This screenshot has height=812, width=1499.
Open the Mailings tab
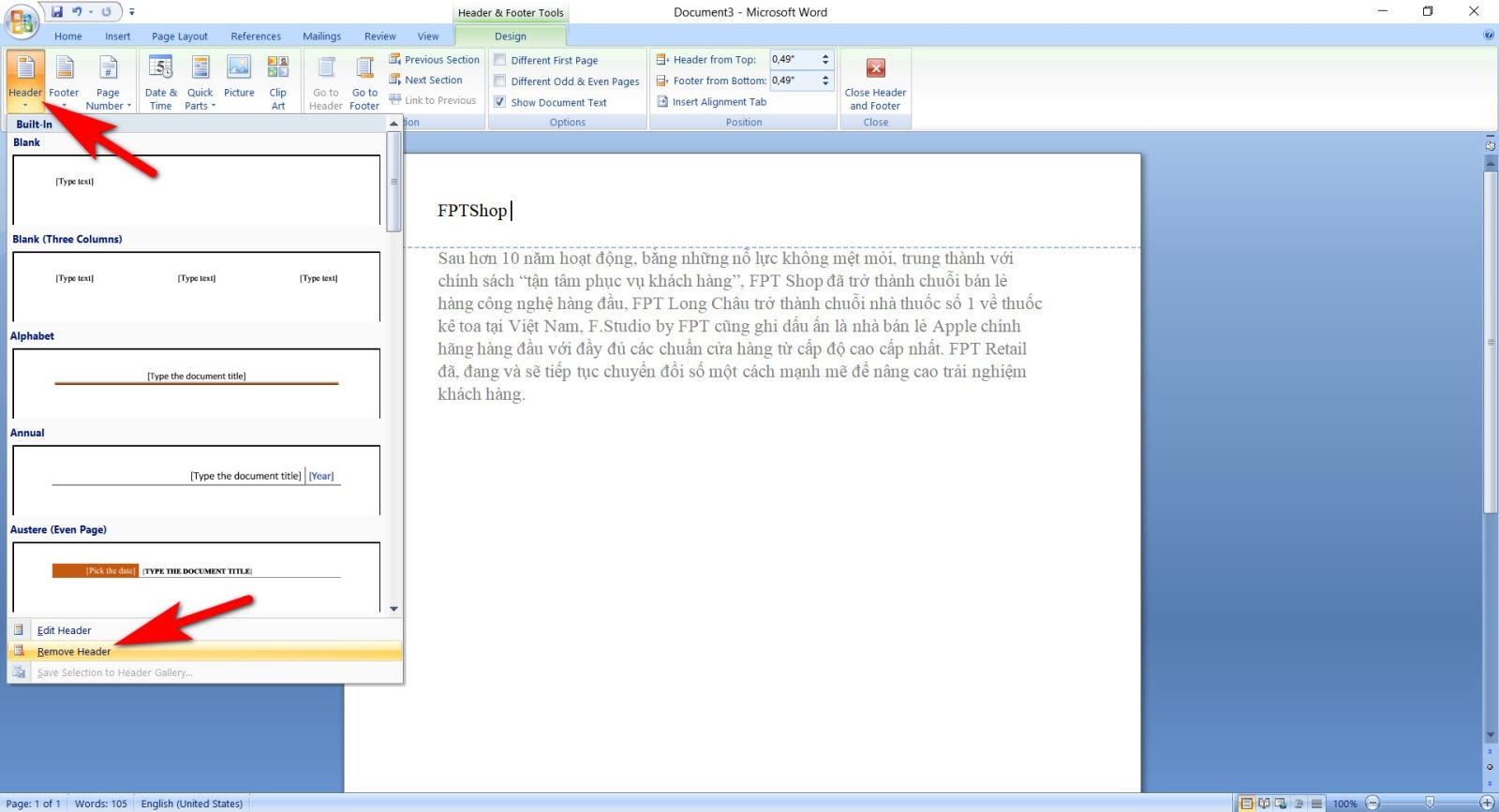click(321, 37)
